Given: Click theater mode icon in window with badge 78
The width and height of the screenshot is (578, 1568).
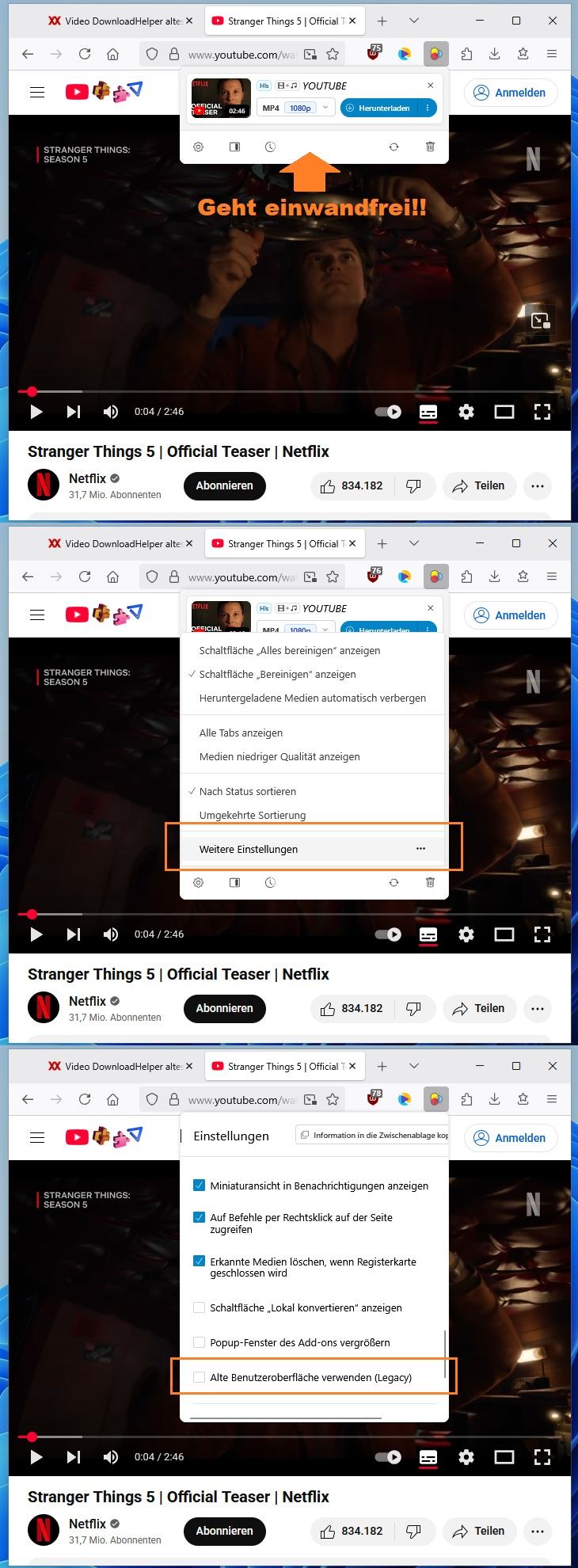Looking at the screenshot, I should click(504, 1457).
